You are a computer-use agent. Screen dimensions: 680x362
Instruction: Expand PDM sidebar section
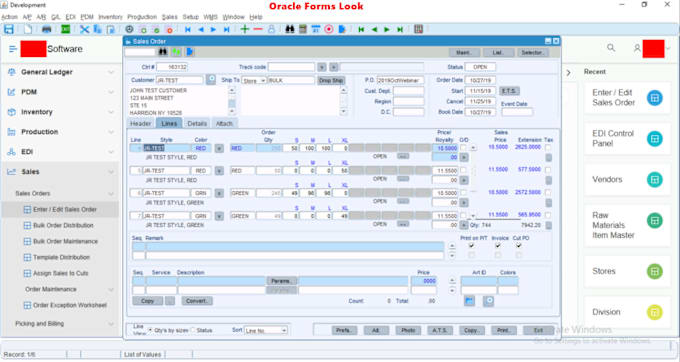(111, 92)
